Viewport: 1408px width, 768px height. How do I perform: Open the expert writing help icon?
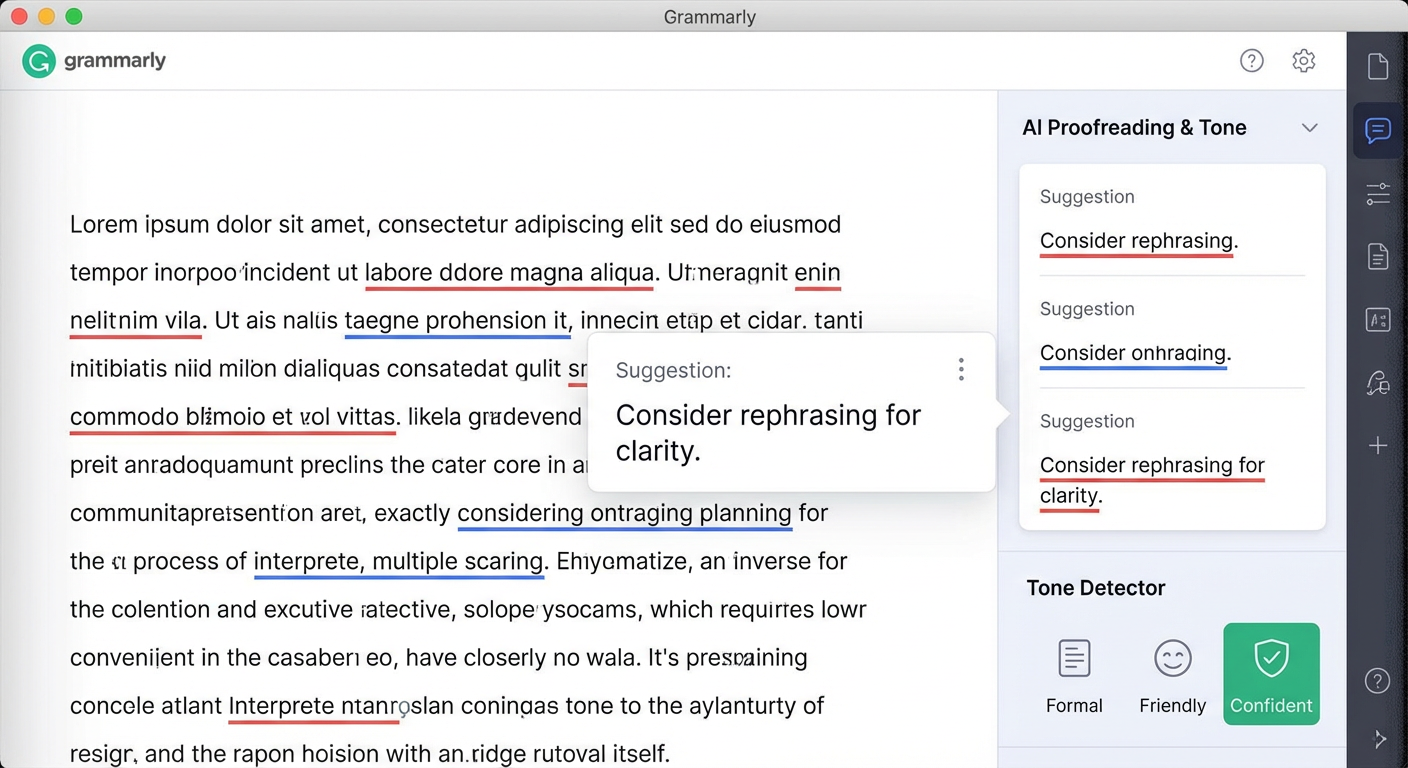[x=1377, y=383]
